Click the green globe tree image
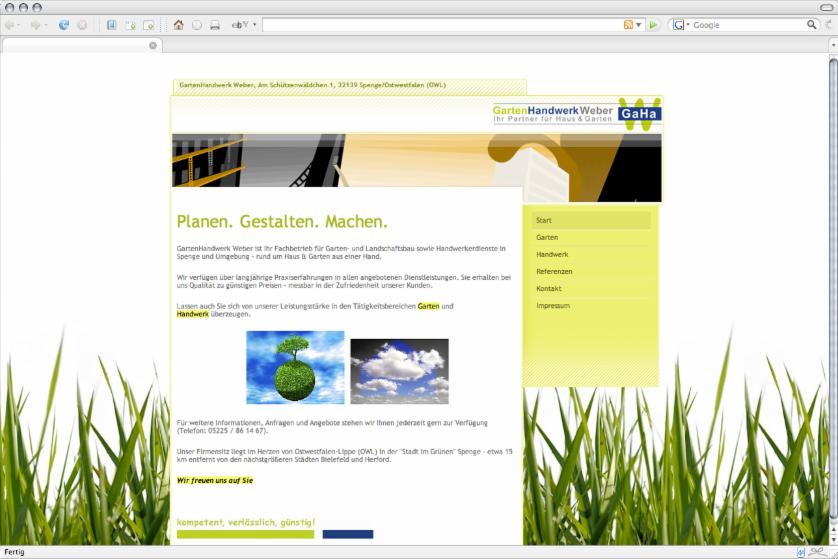Viewport: 838px width, 559px height. click(x=295, y=367)
